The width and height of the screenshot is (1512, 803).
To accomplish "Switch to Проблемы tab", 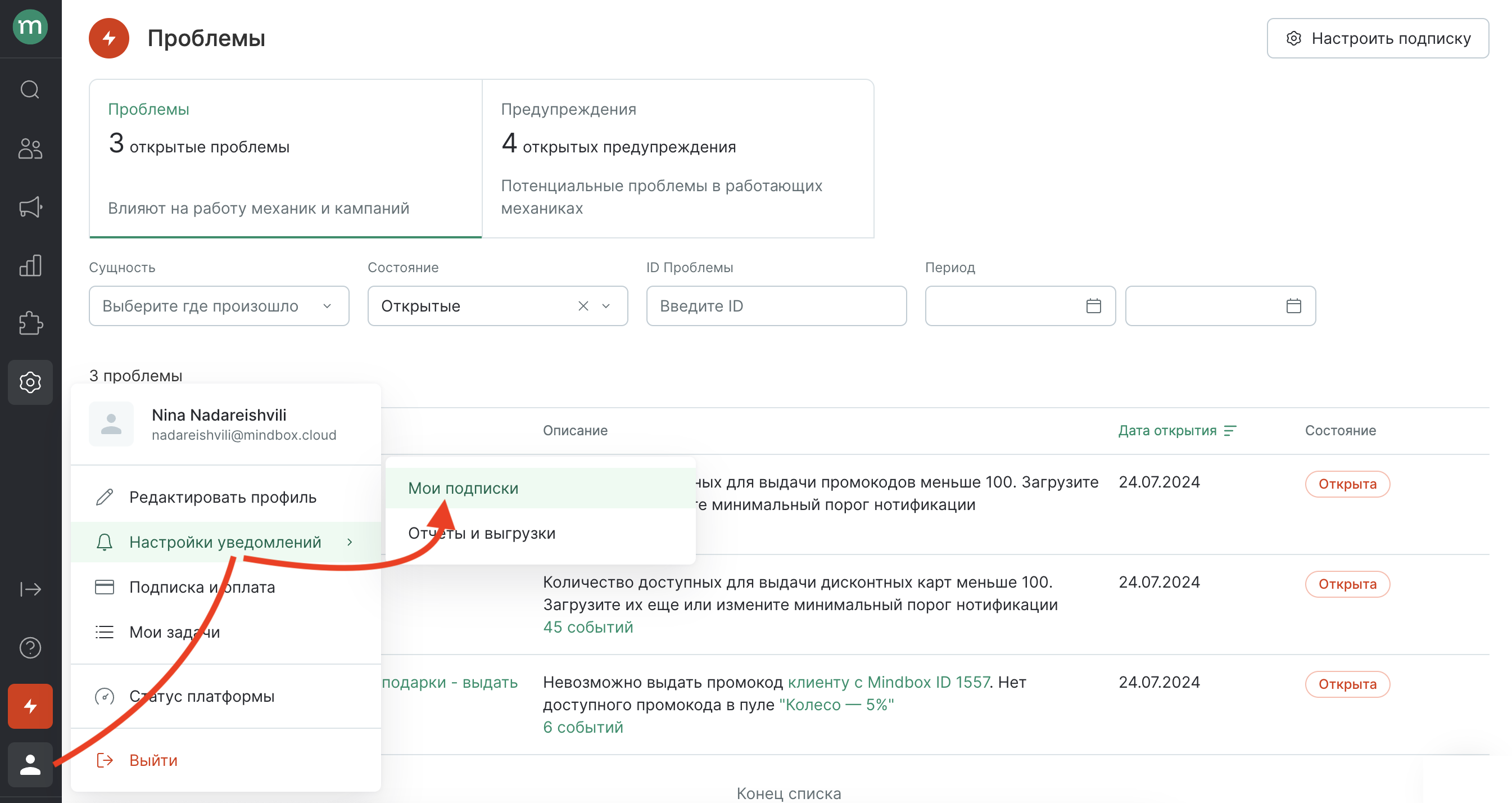I will click(286, 159).
